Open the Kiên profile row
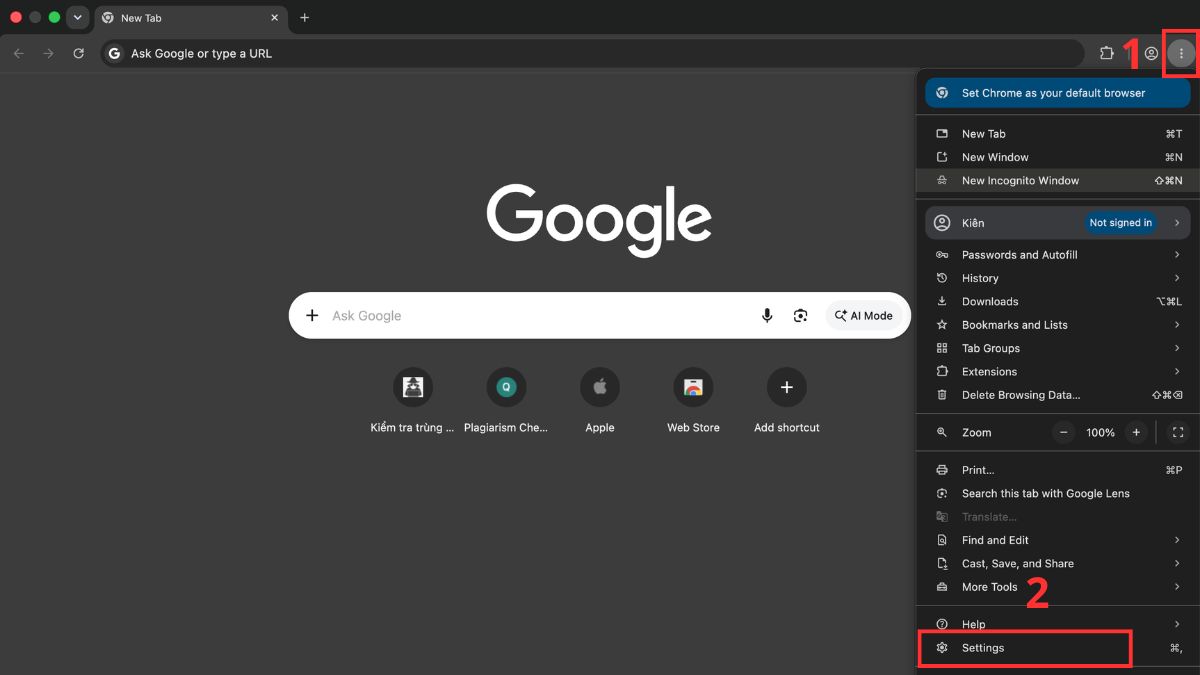The width and height of the screenshot is (1200, 675). tap(1058, 223)
